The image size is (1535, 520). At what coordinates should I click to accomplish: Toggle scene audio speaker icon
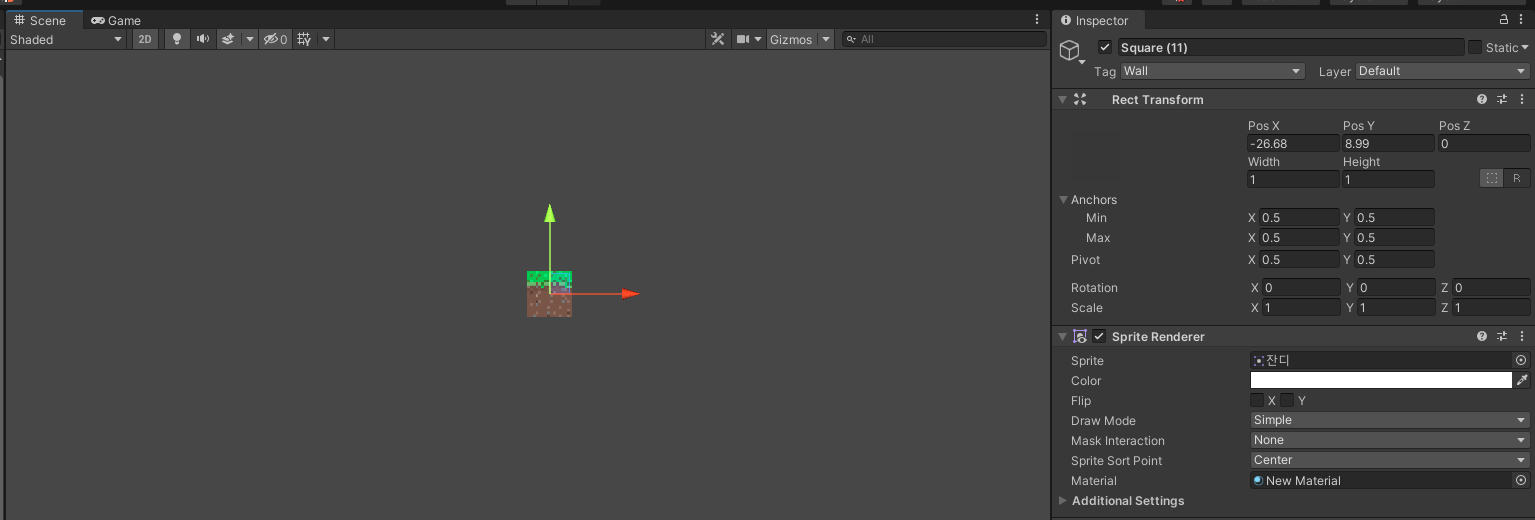tap(203, 39)
